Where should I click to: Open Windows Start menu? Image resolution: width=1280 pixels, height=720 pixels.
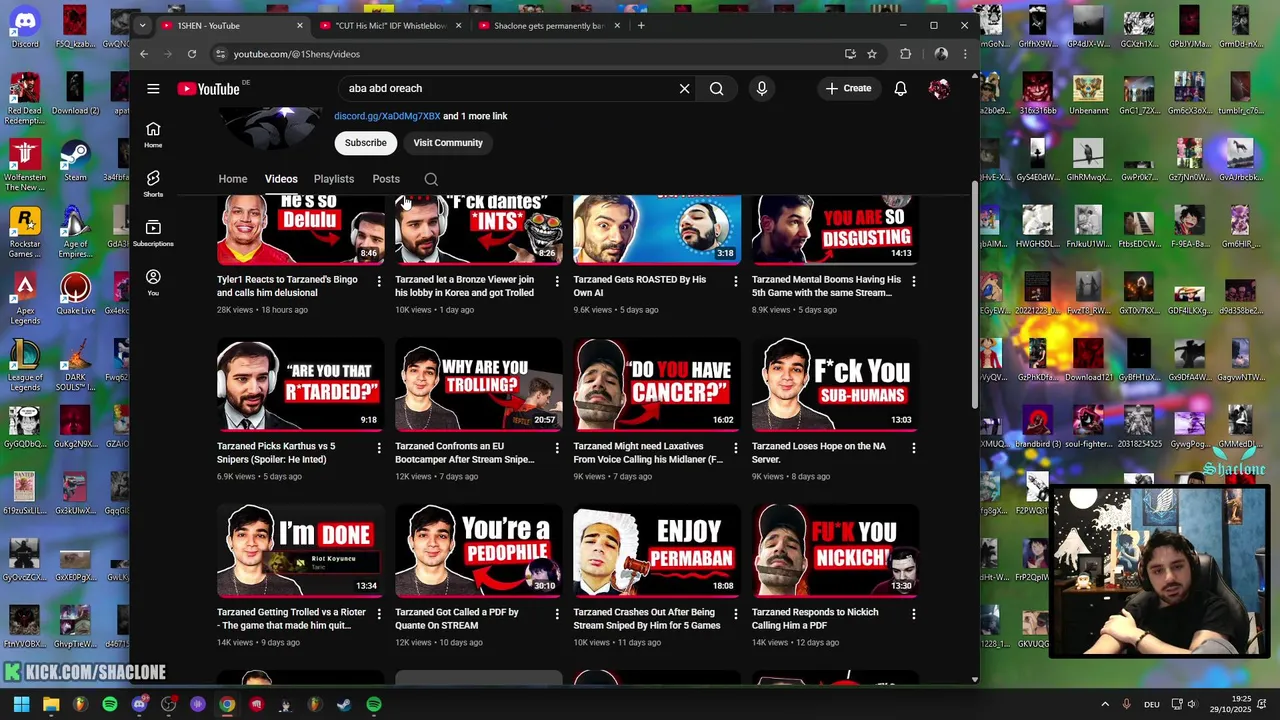pos(21,704)
